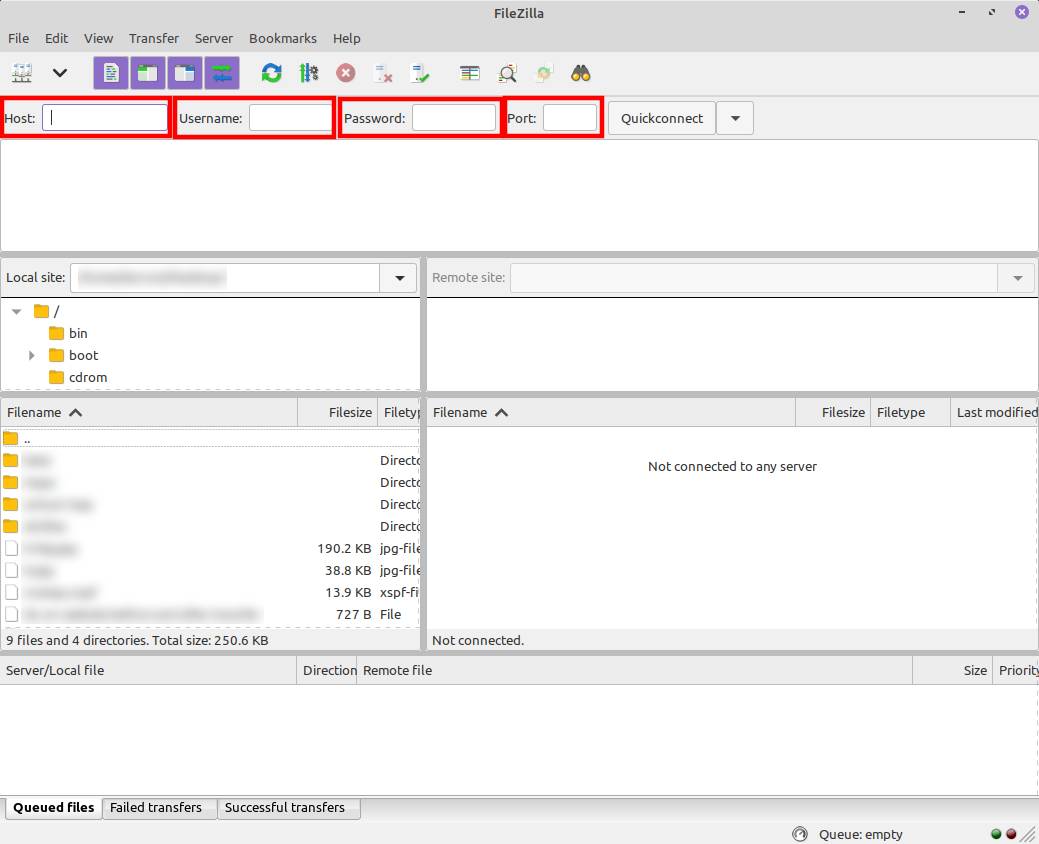Toggle synchronized browsing
Viewport: 1039px width, 844px height.
(544, 73)
